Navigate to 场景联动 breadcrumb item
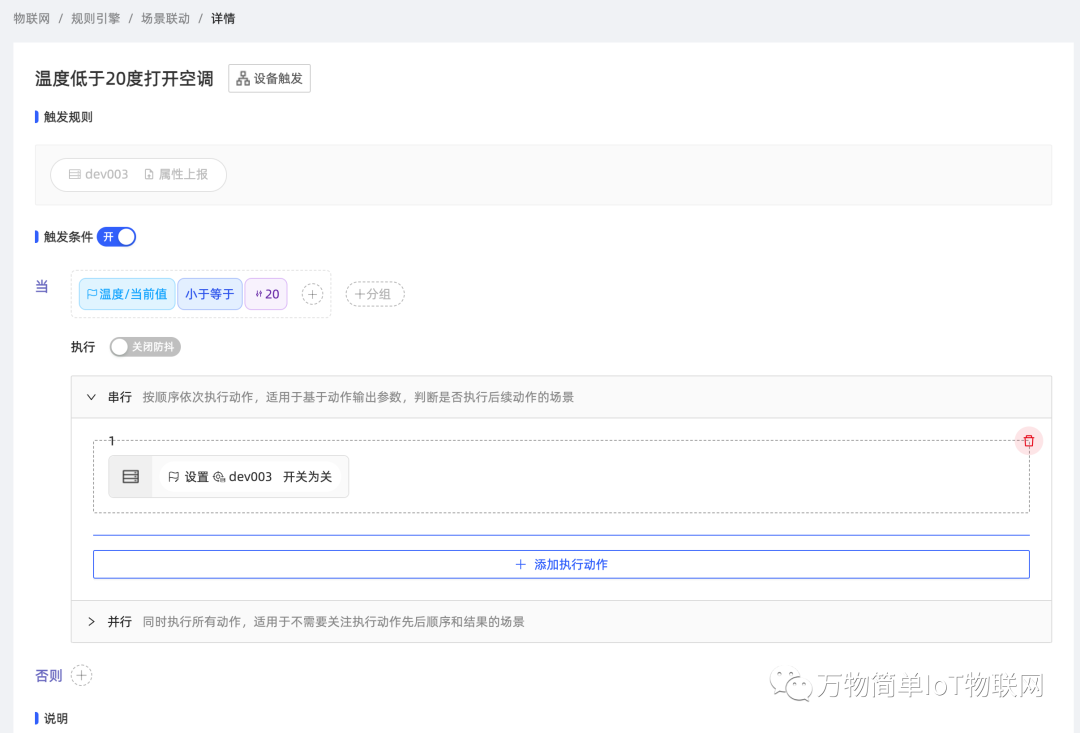Image resolution: width=1080 pixels, height=733 pixels. click(x=165, y=18)
